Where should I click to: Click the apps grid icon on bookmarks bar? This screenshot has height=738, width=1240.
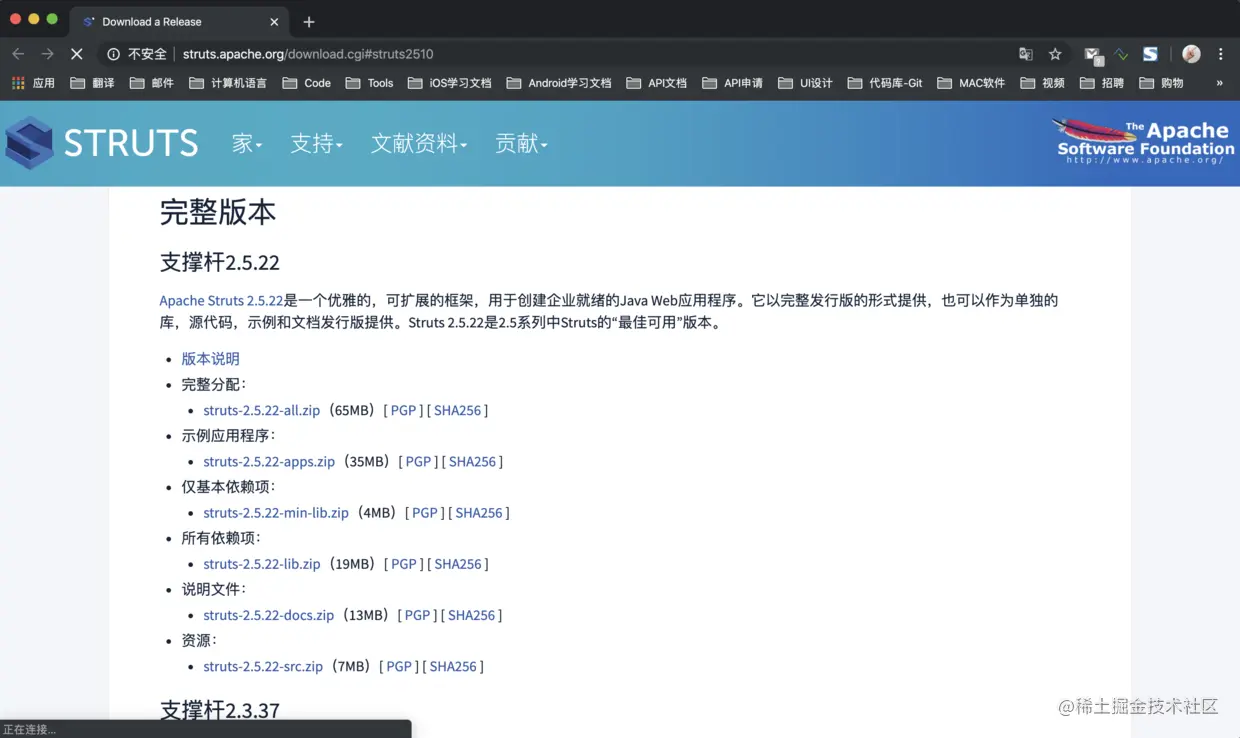pos(17,83)
